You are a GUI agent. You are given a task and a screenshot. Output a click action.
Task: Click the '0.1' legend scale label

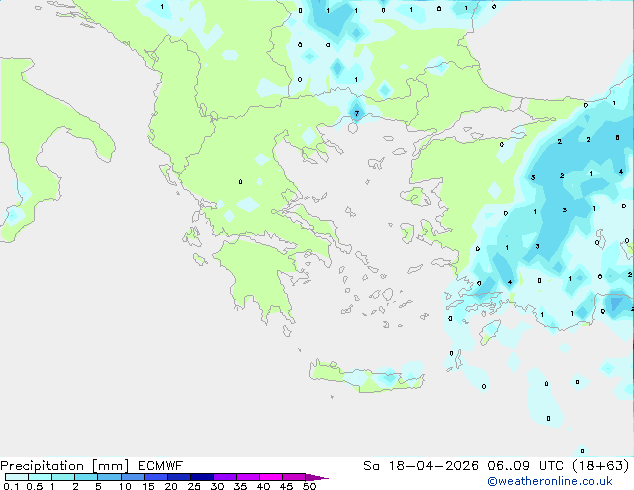[x=11, y=486]
